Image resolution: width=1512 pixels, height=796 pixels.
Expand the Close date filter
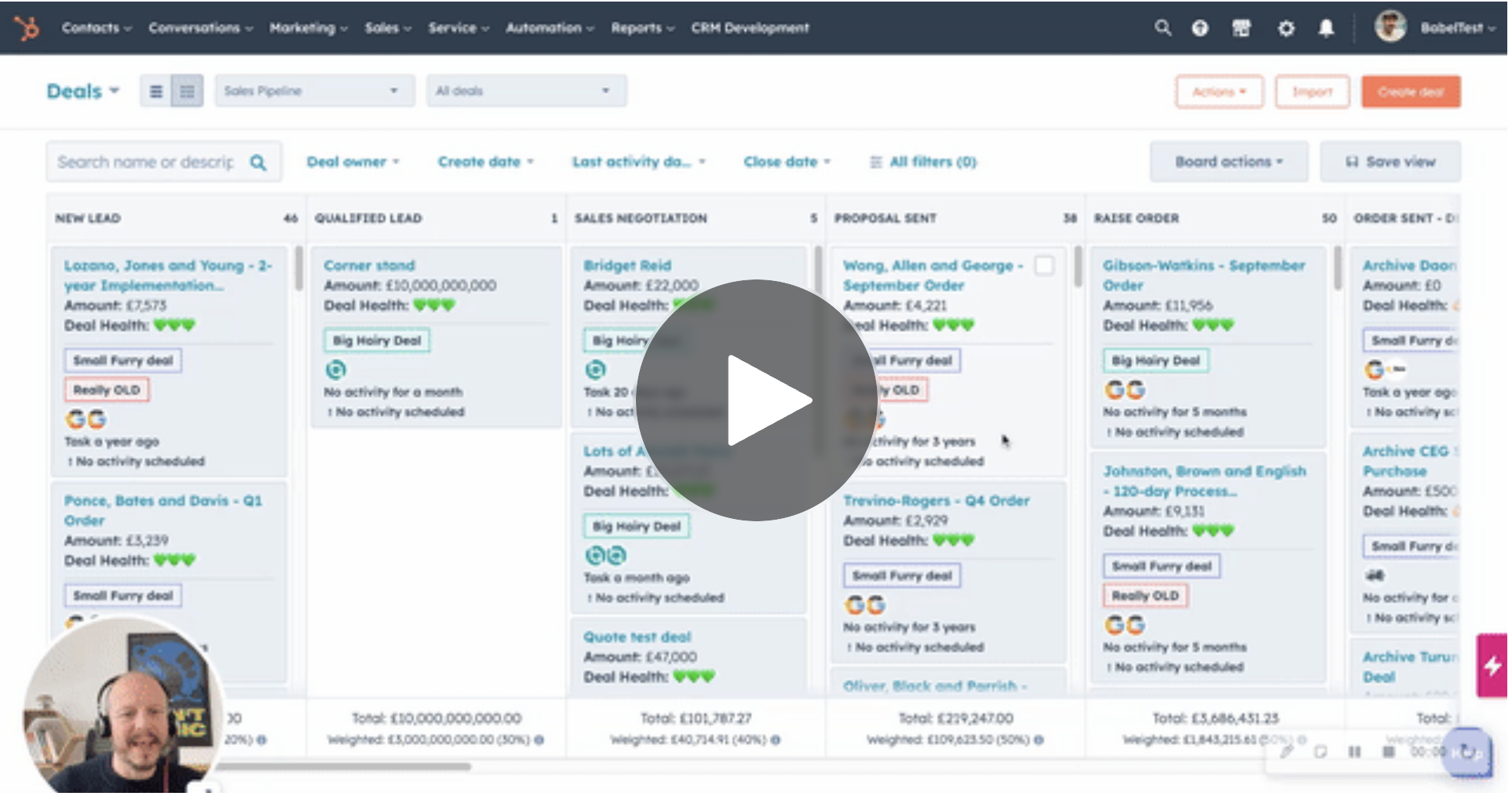click(789, 162)
